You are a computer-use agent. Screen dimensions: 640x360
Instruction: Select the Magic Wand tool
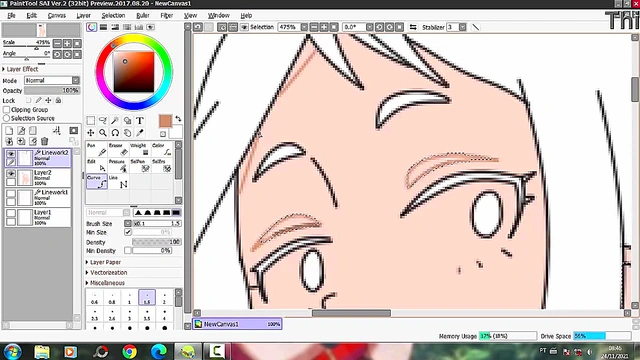point(115,120)
